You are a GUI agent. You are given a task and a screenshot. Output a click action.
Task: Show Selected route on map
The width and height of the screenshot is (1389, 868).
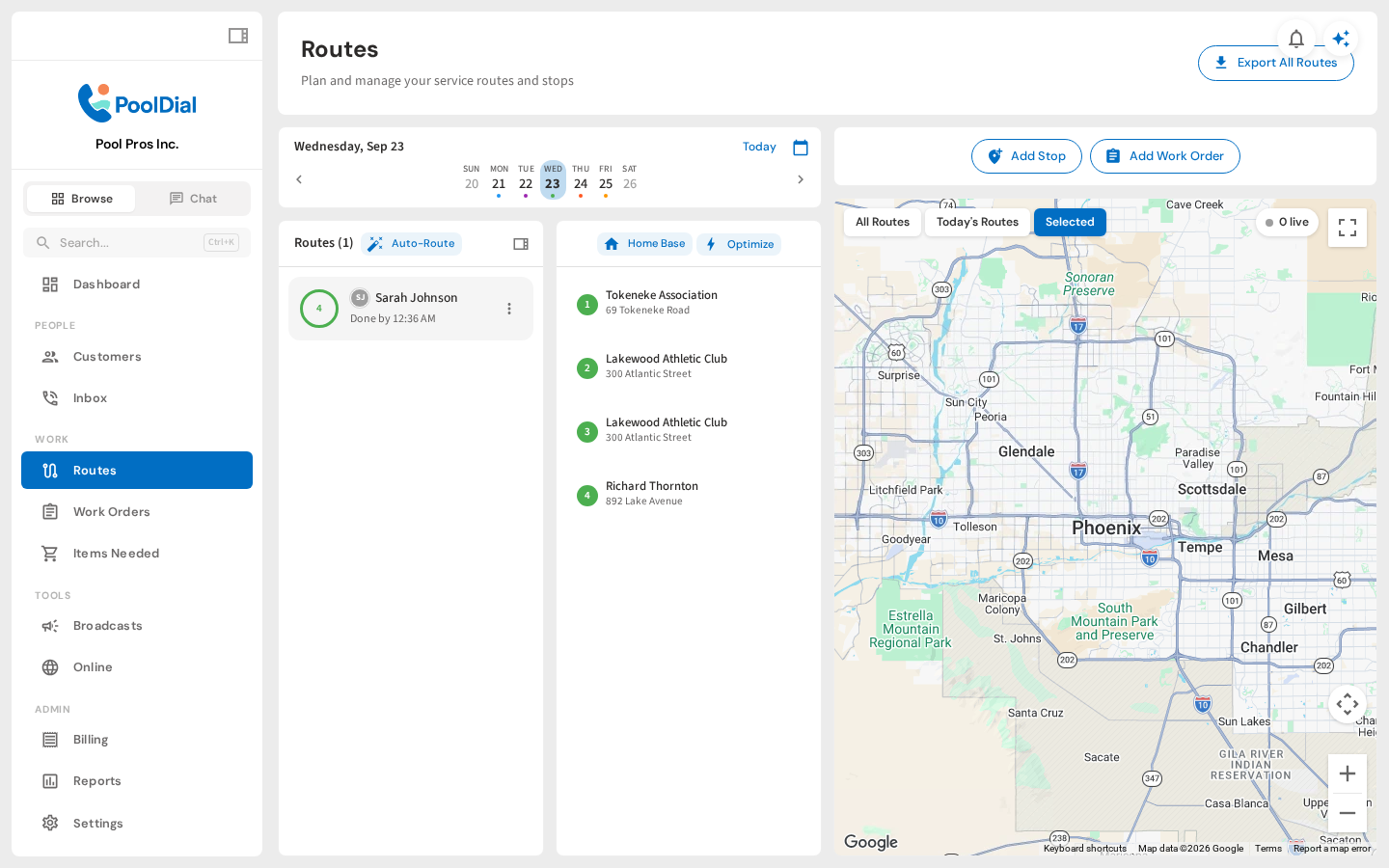(1070, 222)
